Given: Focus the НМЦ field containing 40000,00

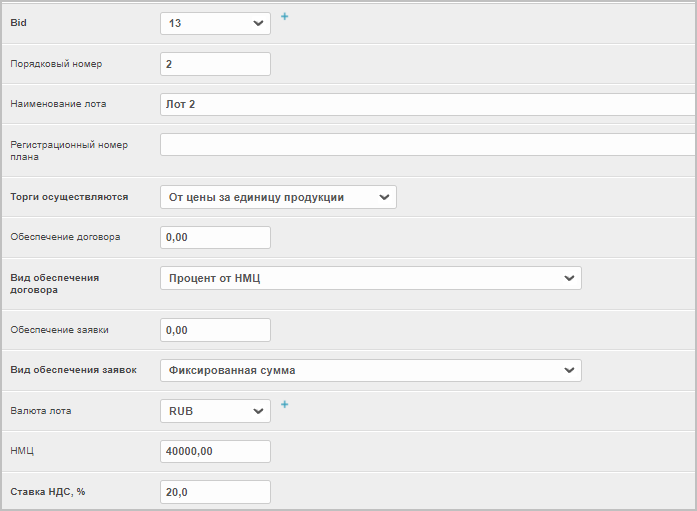Looking at the screenshot, I should (x=215, y=451).
